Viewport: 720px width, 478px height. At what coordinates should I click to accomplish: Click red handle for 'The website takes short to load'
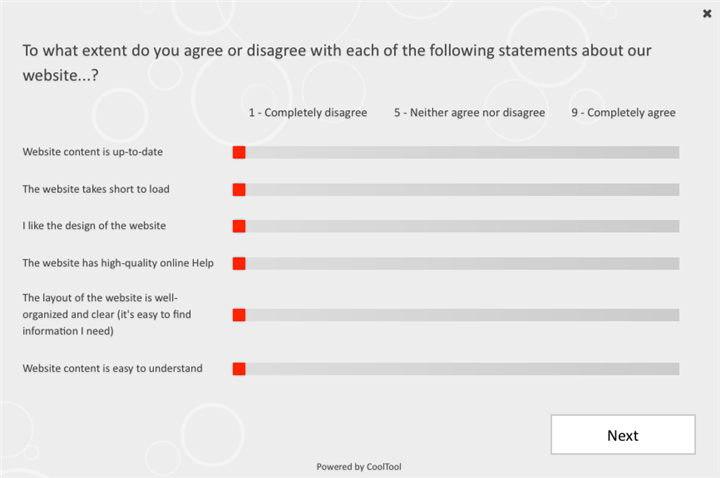coord(239,189)
